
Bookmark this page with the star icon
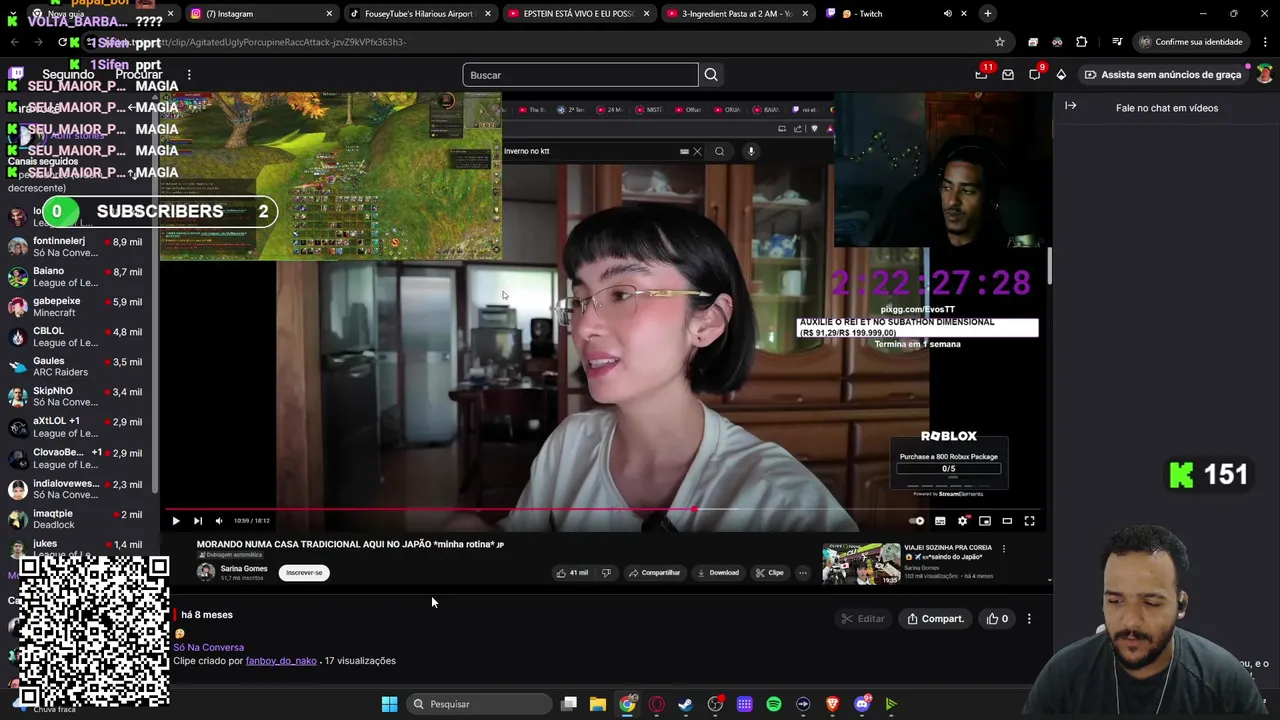(x=999, y=42)
